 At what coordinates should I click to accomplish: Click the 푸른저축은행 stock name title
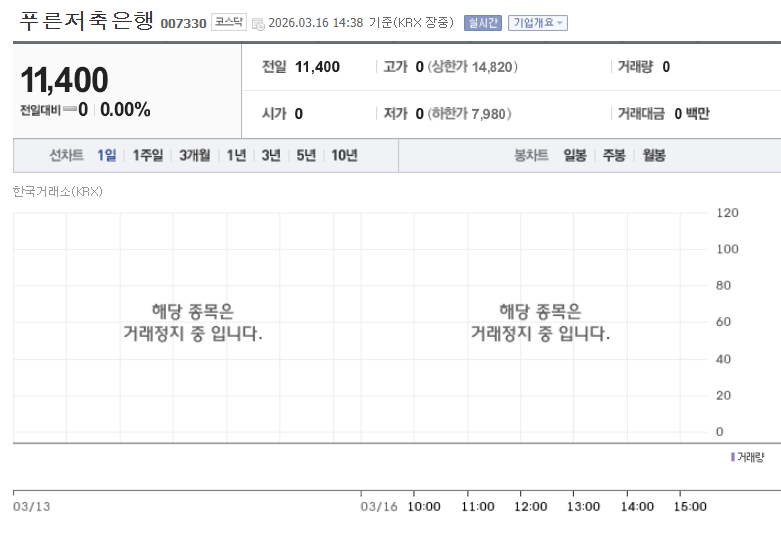coord(87,21)
